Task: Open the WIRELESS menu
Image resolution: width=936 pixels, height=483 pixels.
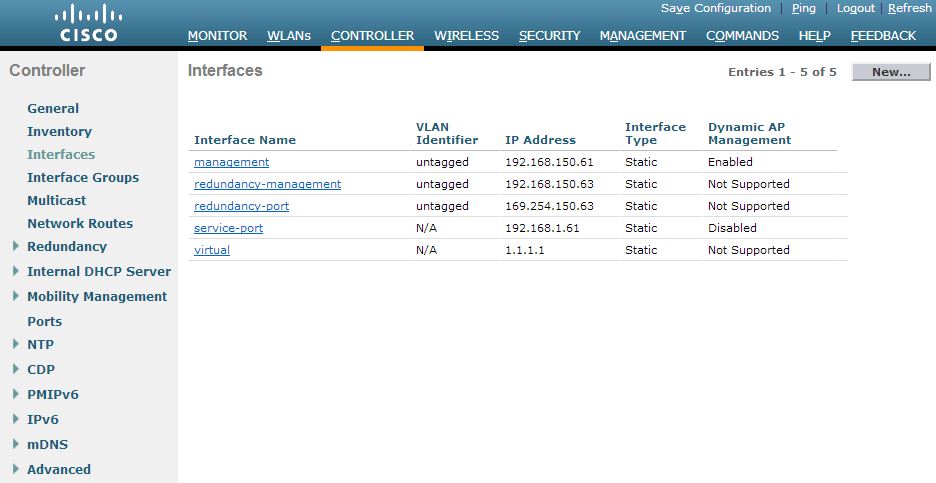Action: click(466, 36)
